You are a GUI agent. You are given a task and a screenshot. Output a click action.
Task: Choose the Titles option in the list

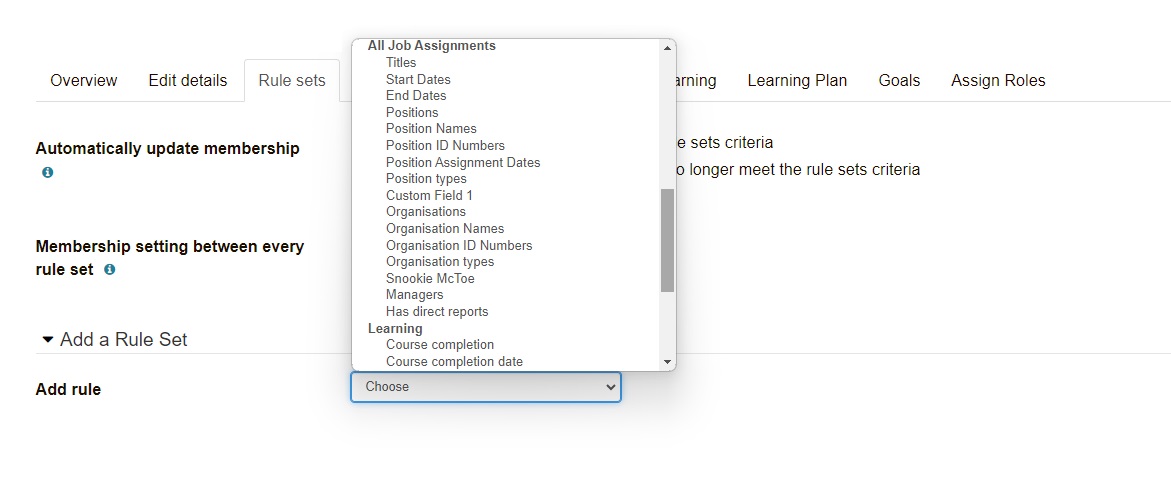[401, 63]
